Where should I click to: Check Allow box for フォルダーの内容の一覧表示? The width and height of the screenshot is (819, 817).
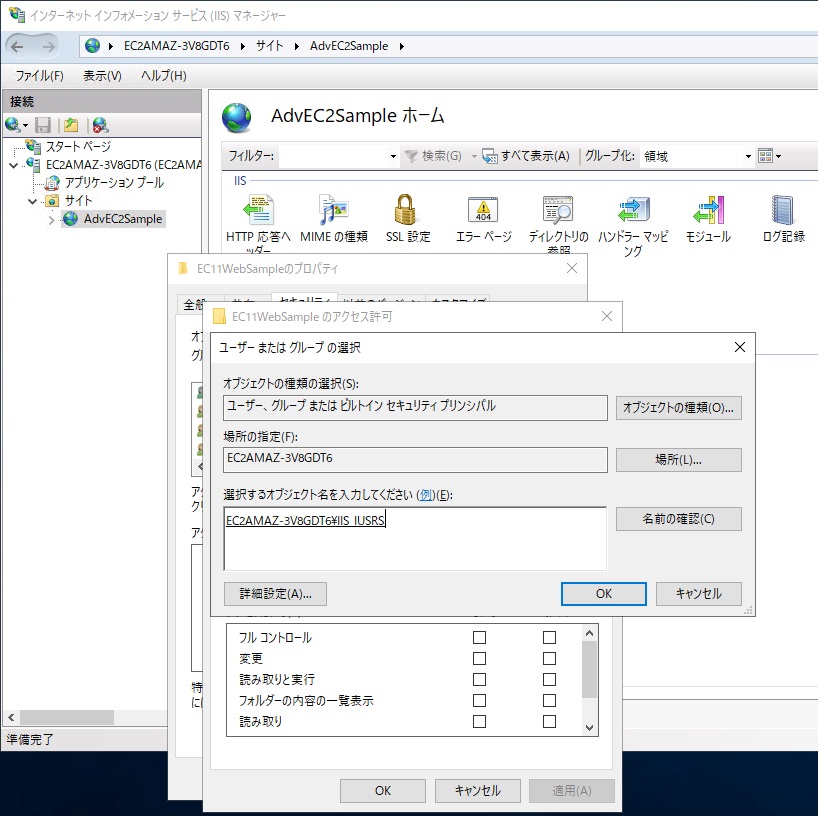[479, 700]
